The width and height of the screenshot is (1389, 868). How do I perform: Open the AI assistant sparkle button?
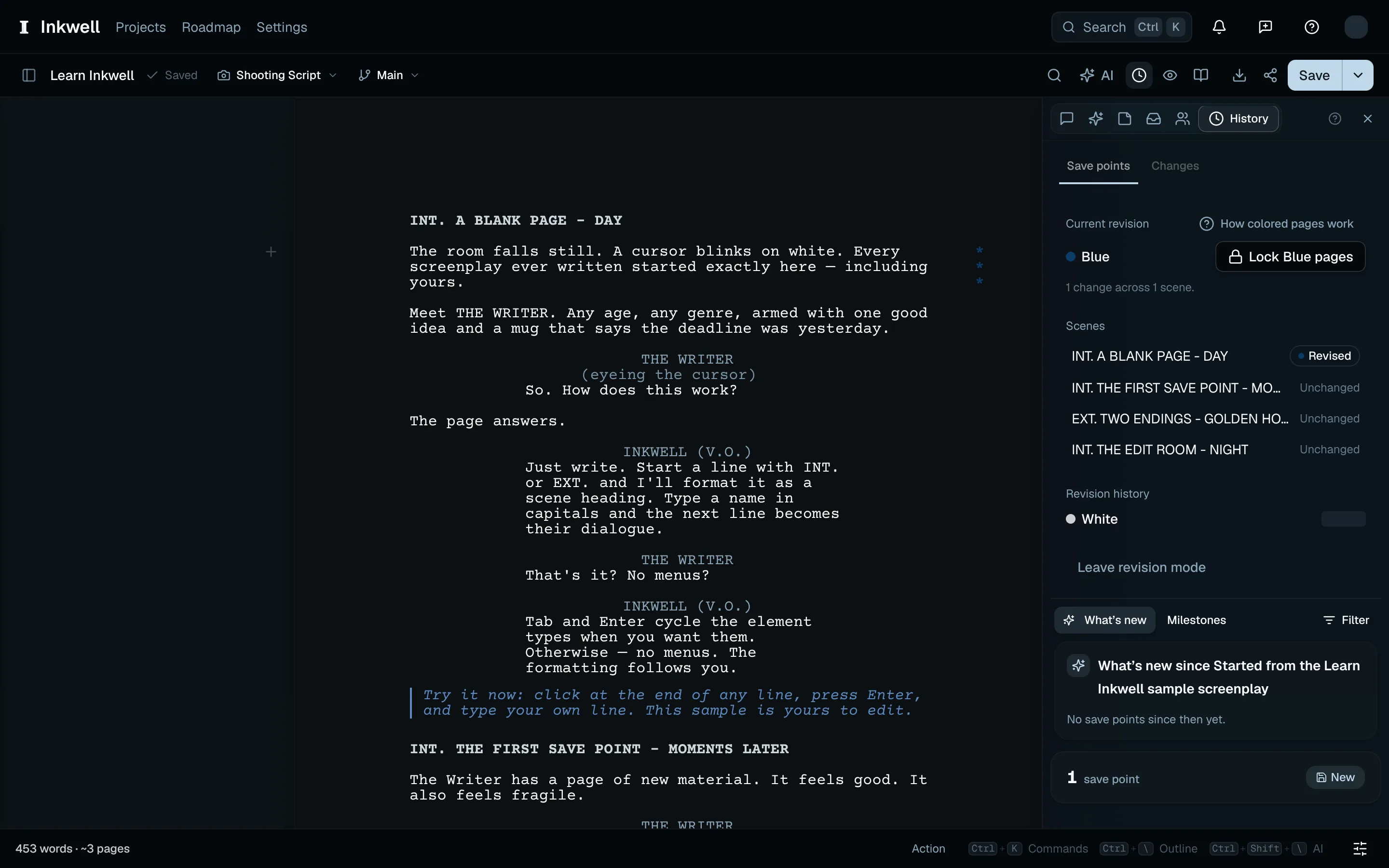(1096, 75)
